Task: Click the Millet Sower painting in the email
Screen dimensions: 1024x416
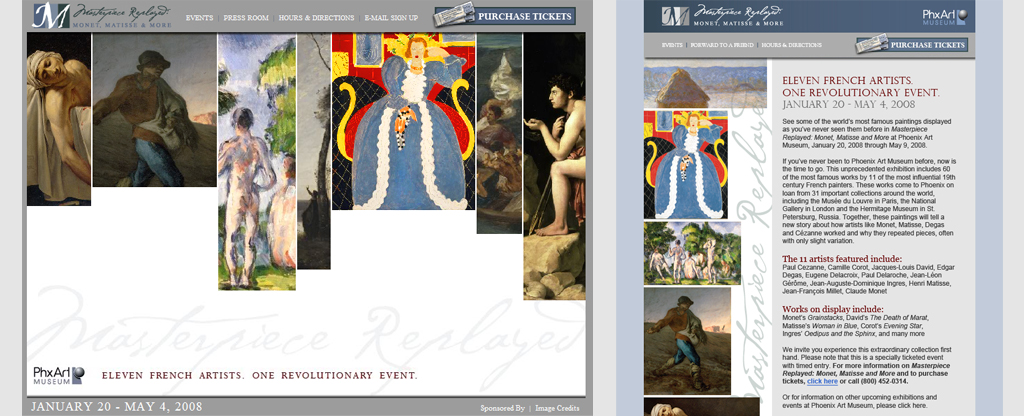Action: 687,341
